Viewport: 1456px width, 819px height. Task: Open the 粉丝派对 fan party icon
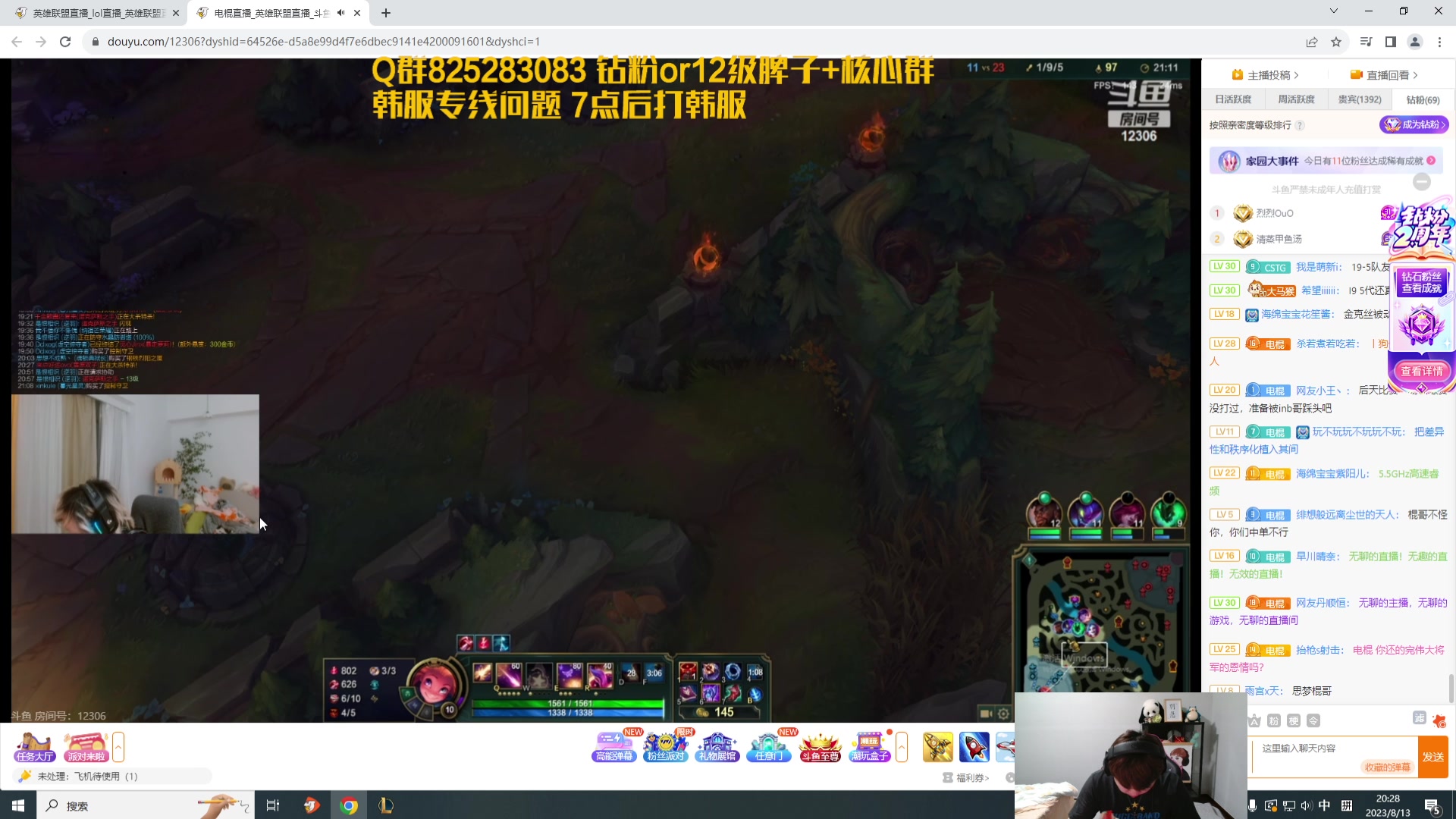(x=666, y=747)
